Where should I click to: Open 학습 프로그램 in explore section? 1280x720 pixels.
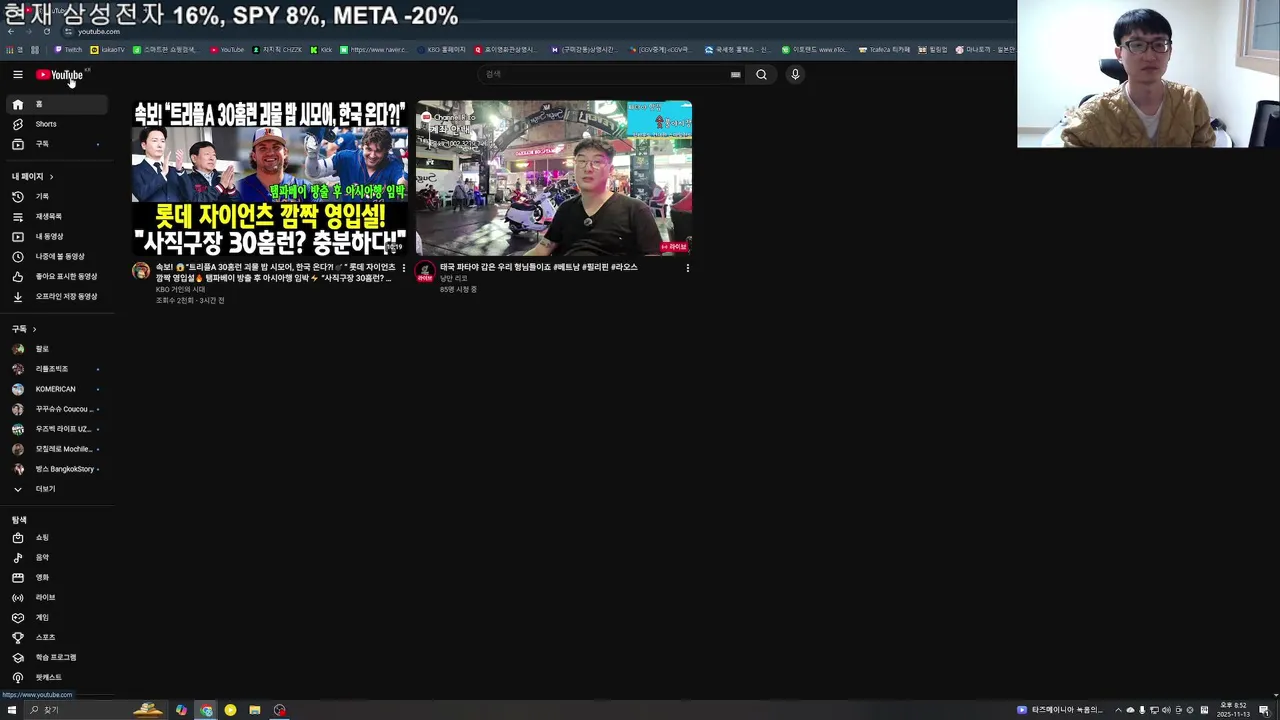57,657
